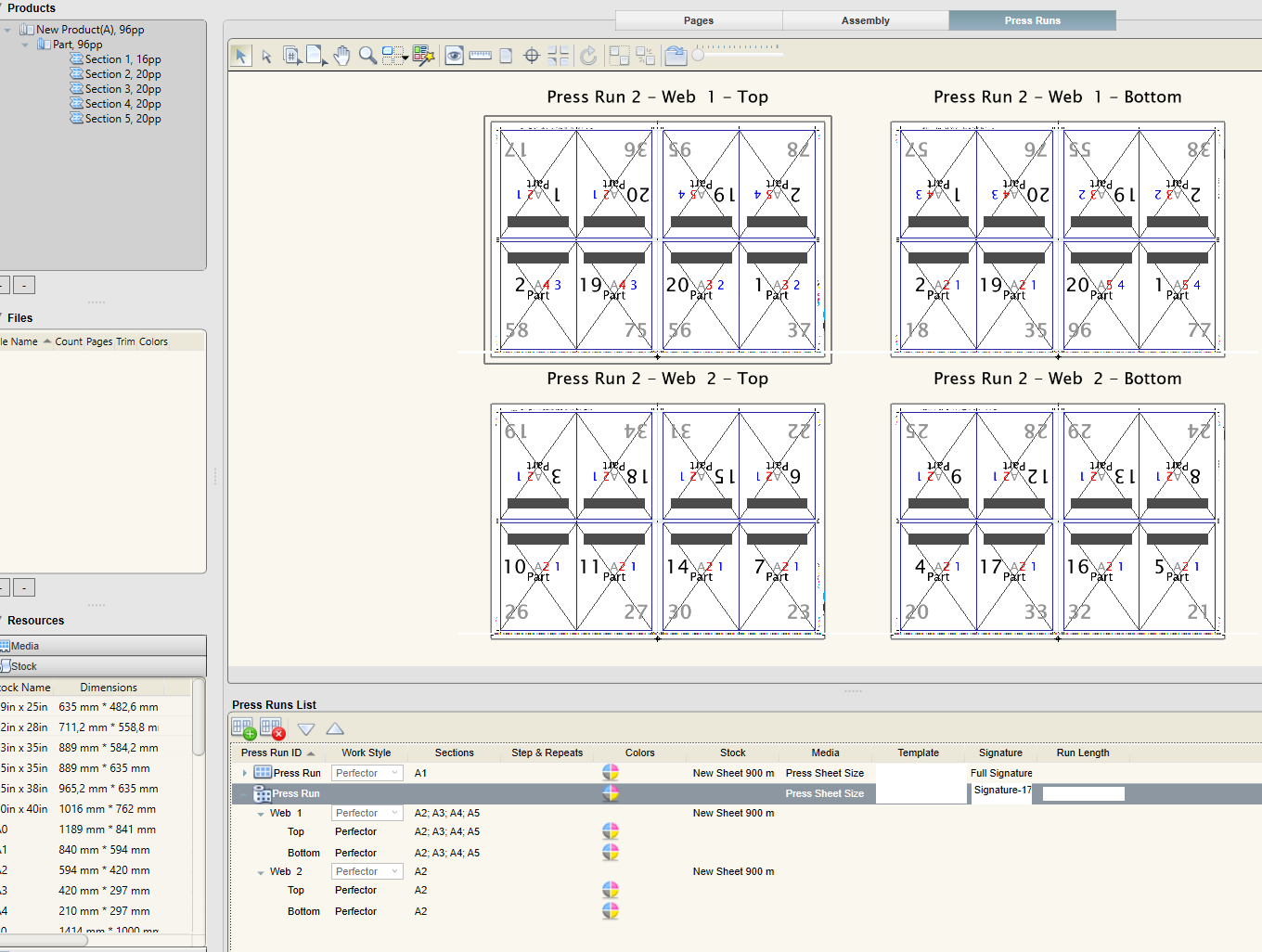Activate the magnifier zoom tool

coord(367,56)
